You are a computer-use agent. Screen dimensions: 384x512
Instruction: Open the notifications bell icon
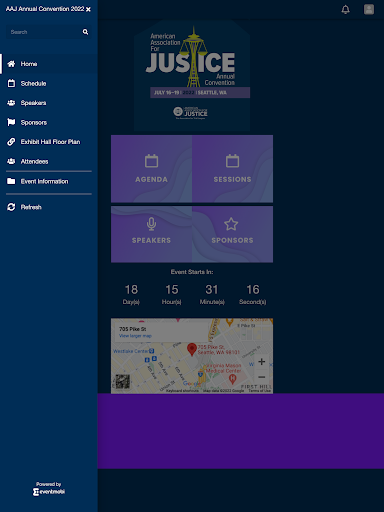(346, 9)
